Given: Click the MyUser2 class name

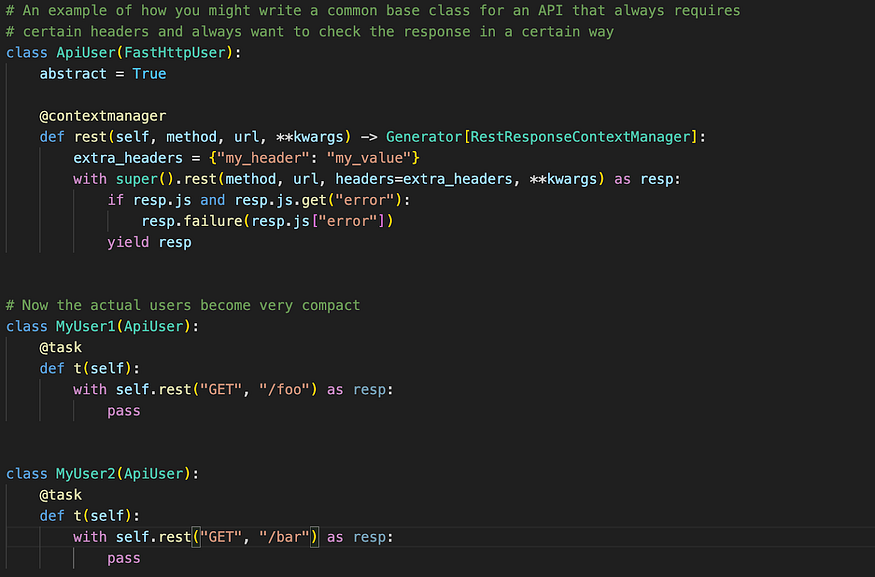Looking at the screenshot, I should [x=85, y=474].
